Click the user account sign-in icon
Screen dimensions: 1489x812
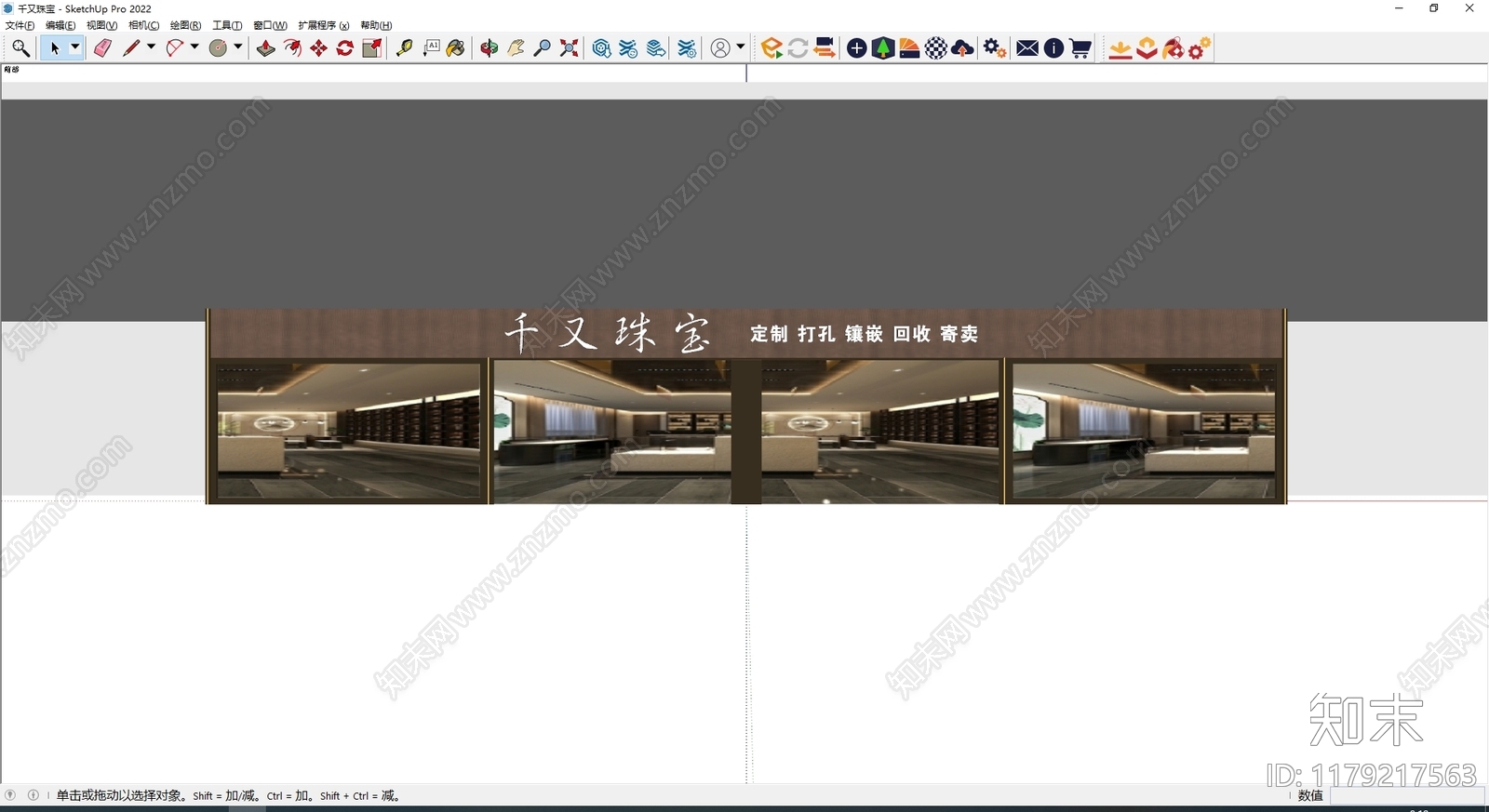(720, 48)
